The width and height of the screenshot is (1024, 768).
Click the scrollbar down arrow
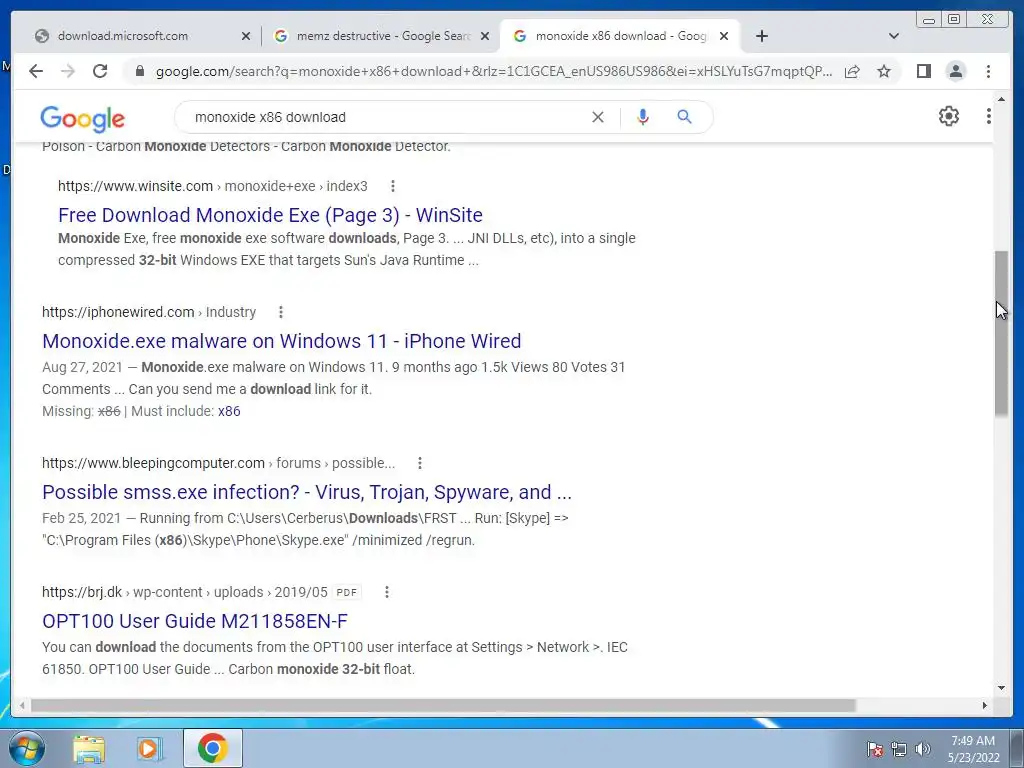pos(1001,687)
